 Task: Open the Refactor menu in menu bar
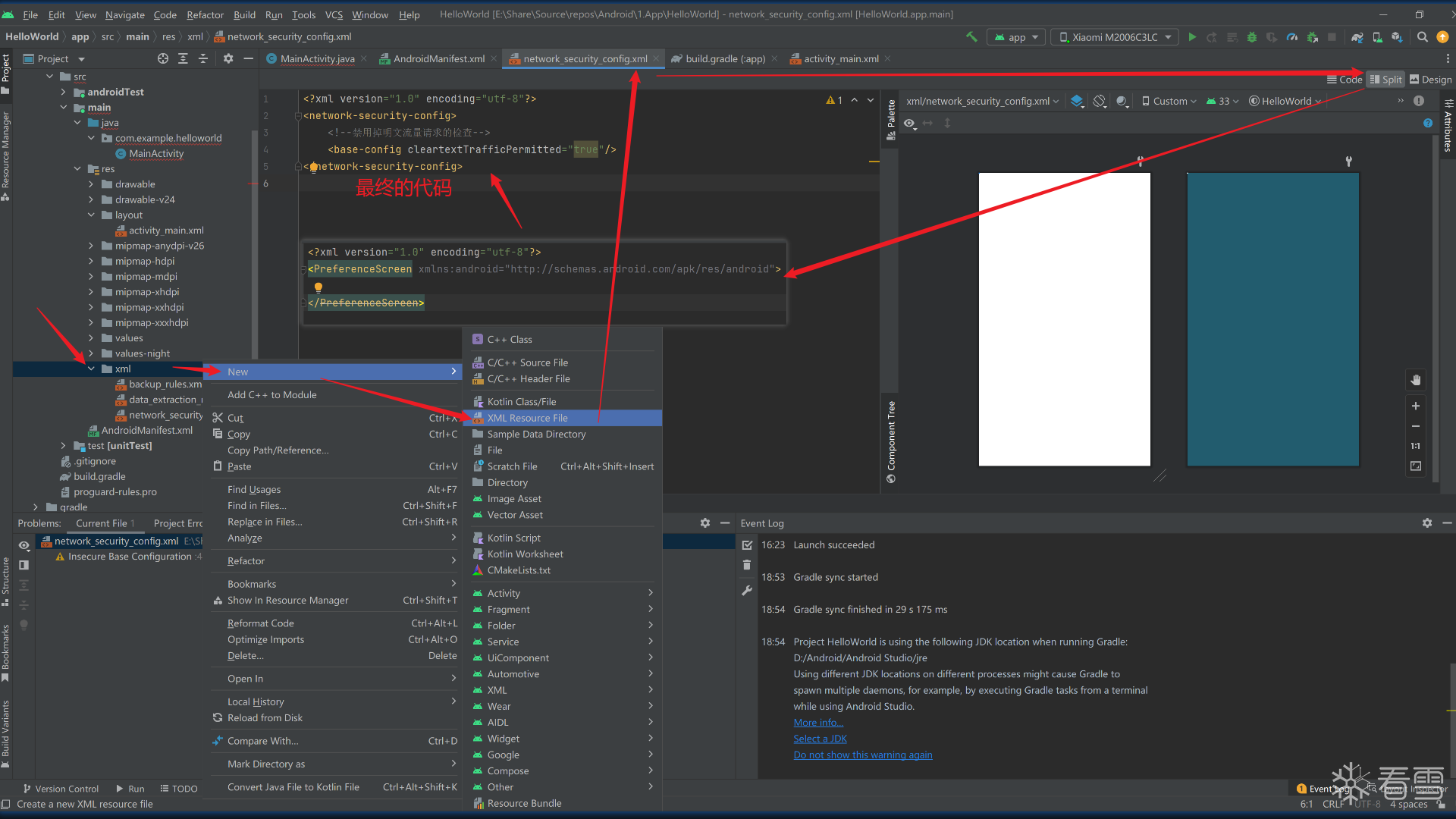(205, 14)
